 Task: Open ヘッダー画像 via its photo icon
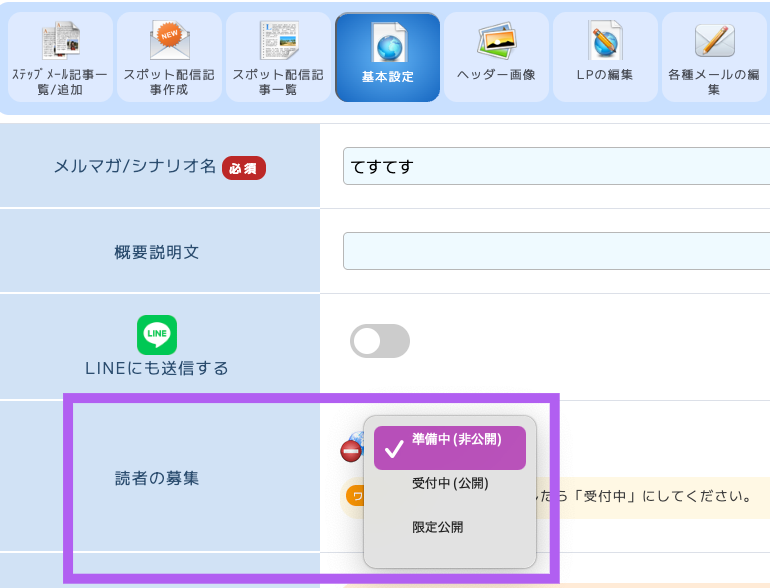(496, 41)
